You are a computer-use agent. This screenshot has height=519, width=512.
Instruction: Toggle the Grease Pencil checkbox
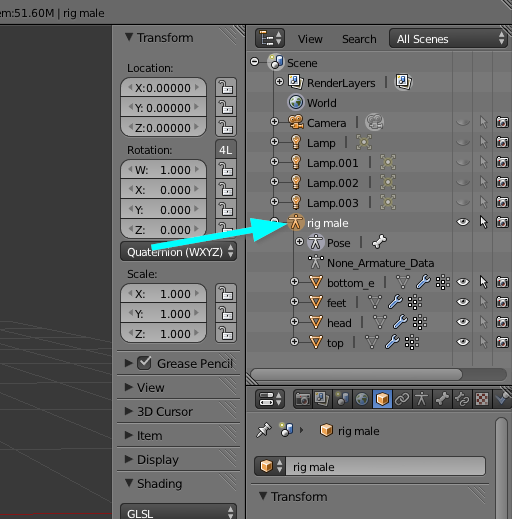pos(144,363)
